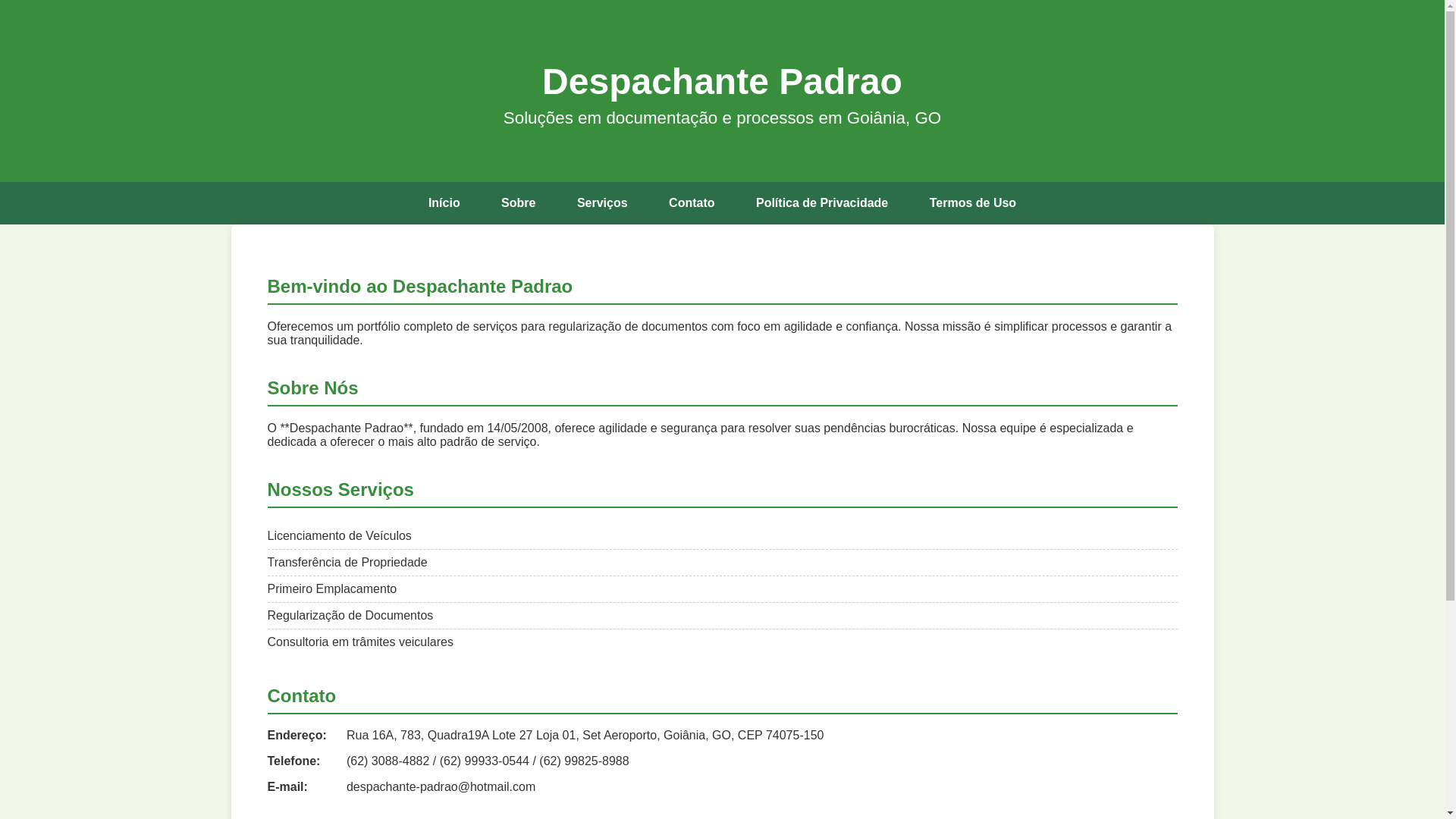Viewport: 1456px width, 819px height.
Task: Click the 'E-mail:' label
Action: [x=287, y=787]
